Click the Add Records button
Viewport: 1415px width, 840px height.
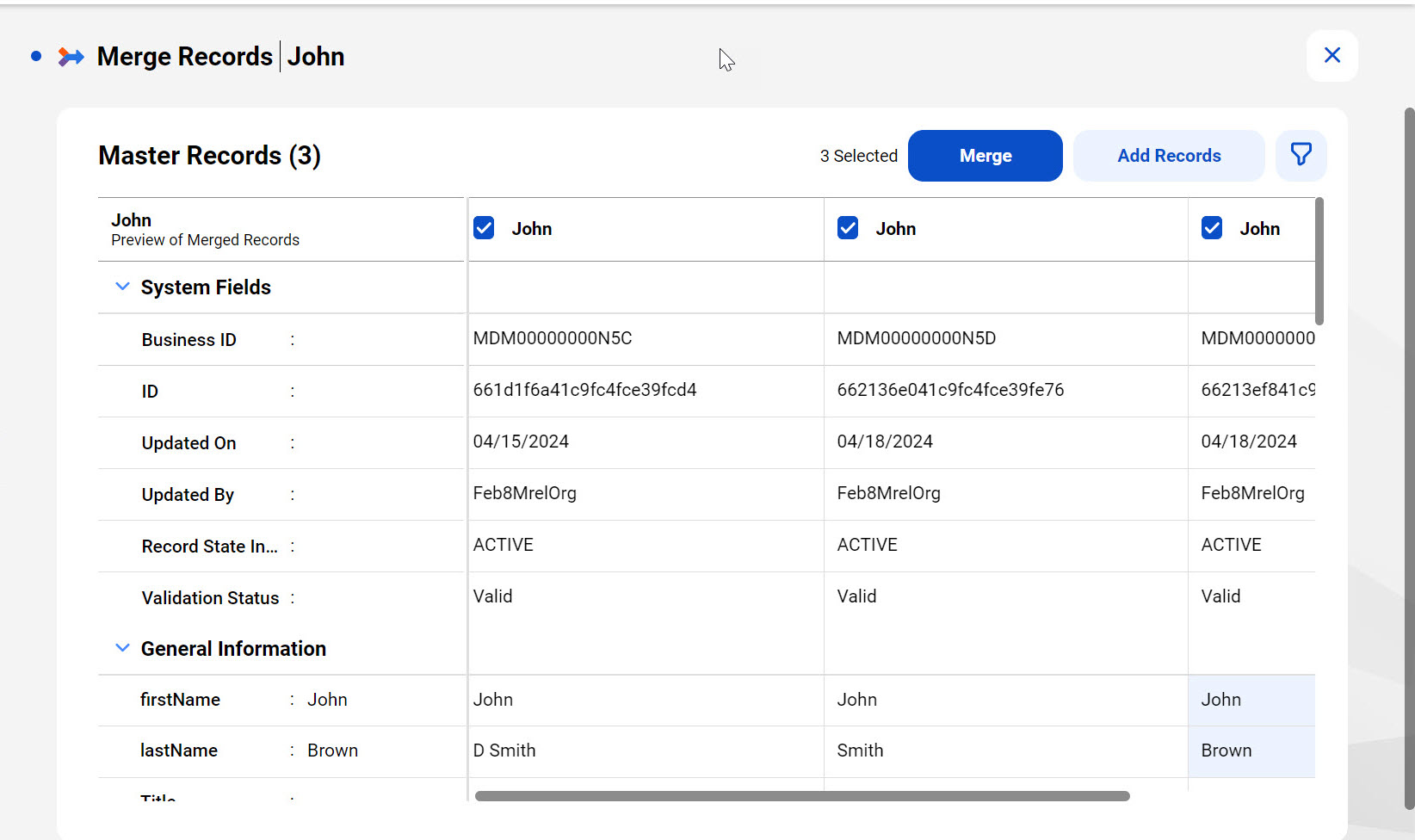click(x=1169, y=156)
